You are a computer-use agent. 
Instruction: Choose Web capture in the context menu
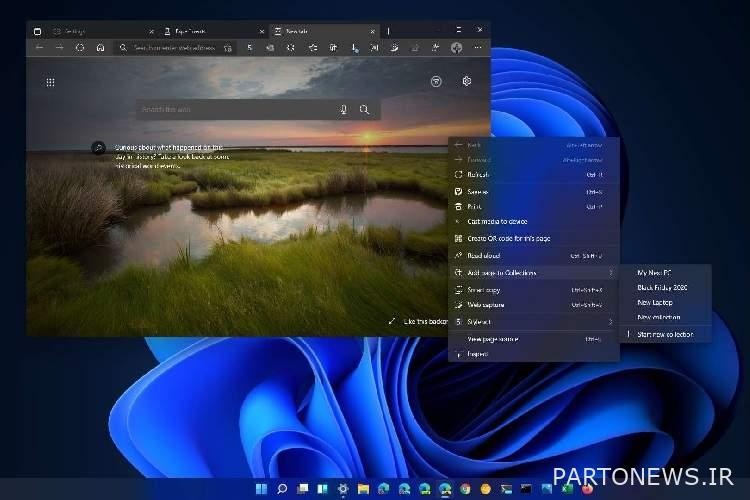[x=533, y=305]
